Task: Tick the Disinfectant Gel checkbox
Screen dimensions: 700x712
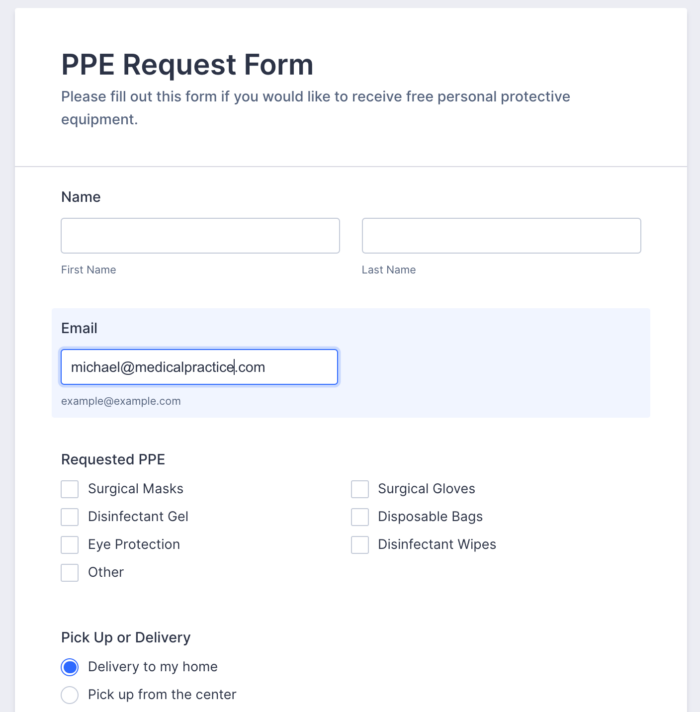Action: (x=70, y=517)
